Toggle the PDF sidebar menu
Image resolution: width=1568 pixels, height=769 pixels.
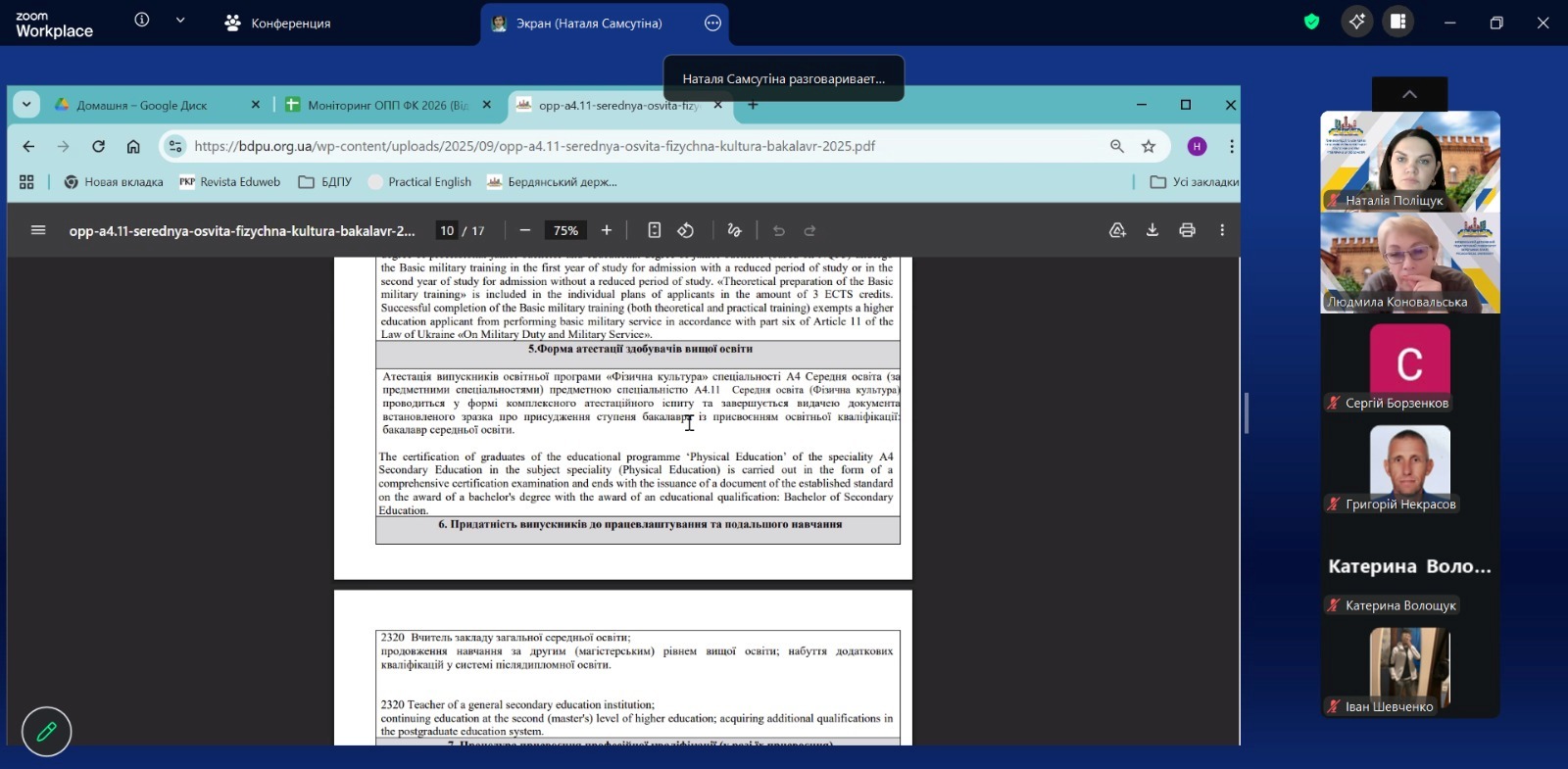pyautogui.click(x=38, y=230)
